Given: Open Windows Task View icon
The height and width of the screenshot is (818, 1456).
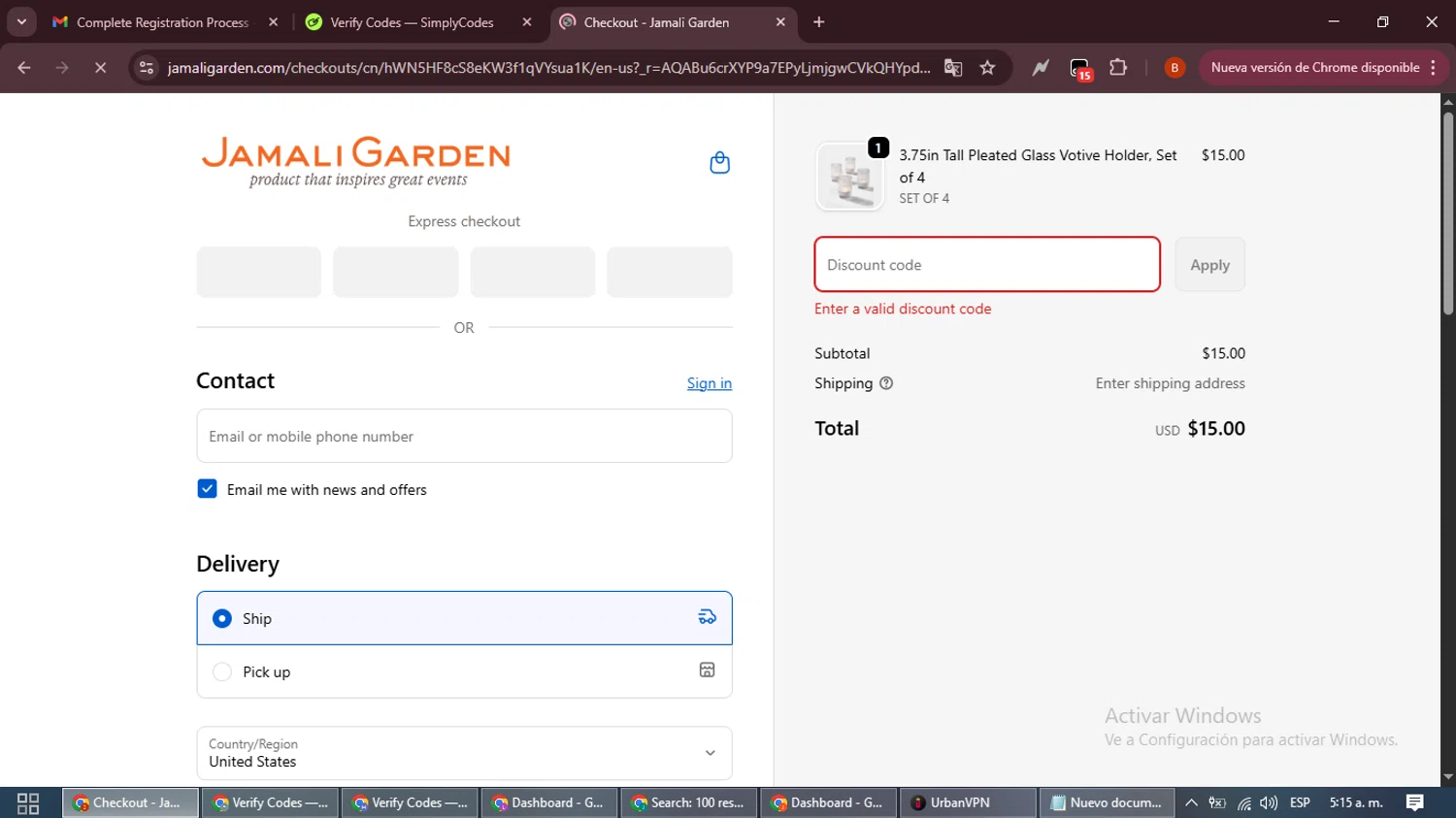Looking at the screenshot, I should [28, 802].
